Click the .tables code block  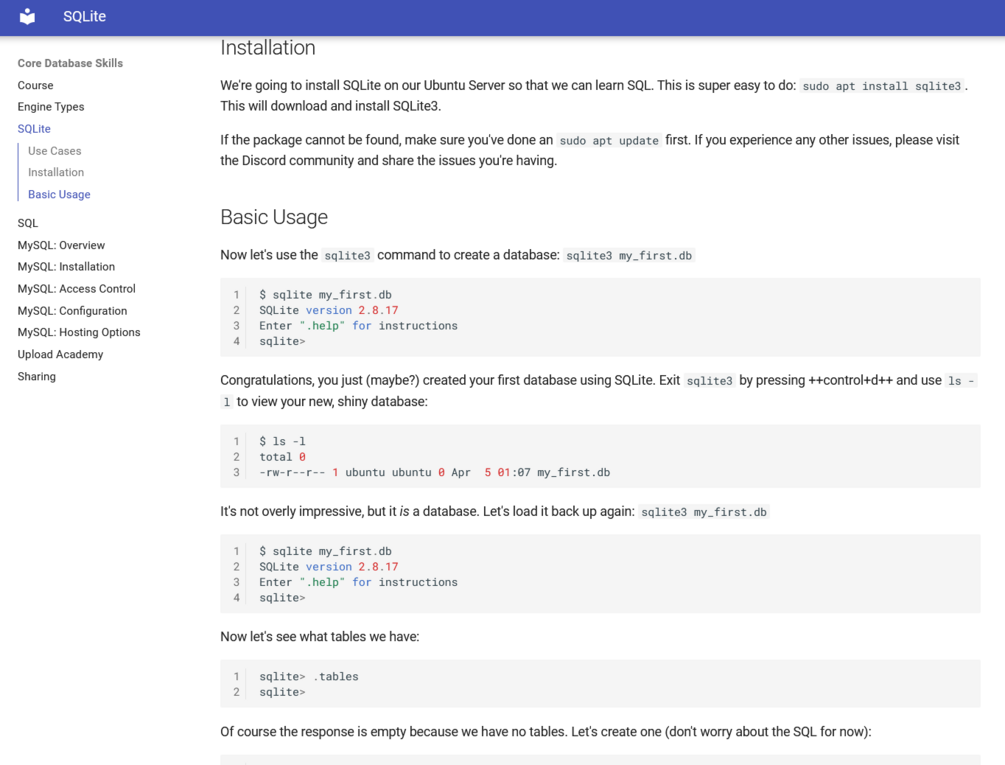600,684
